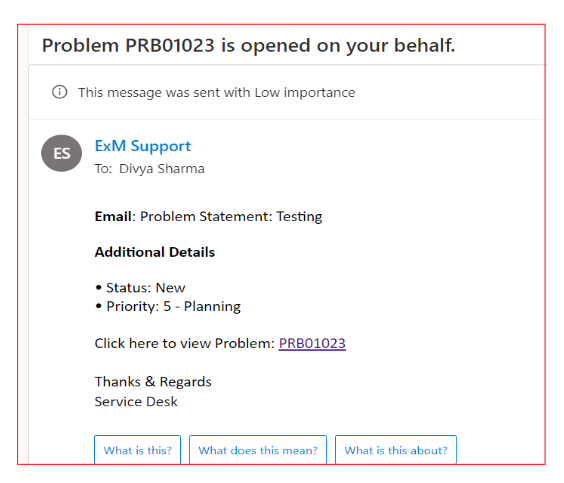Click the low importance message banner text
This screenshot has width=564, height=483.
pyautogui.click(x=217, y=92)
